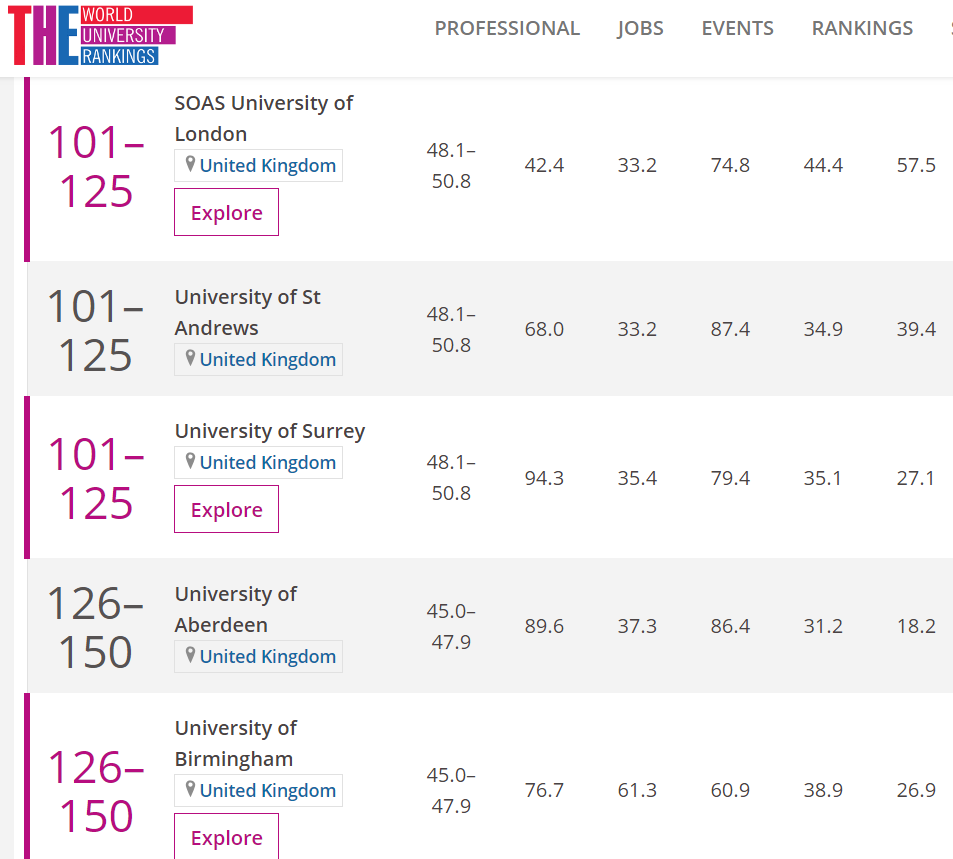The image size is (953, 859).
Task: Click United Kingdom link under SOAS
Action: point(267,166)
